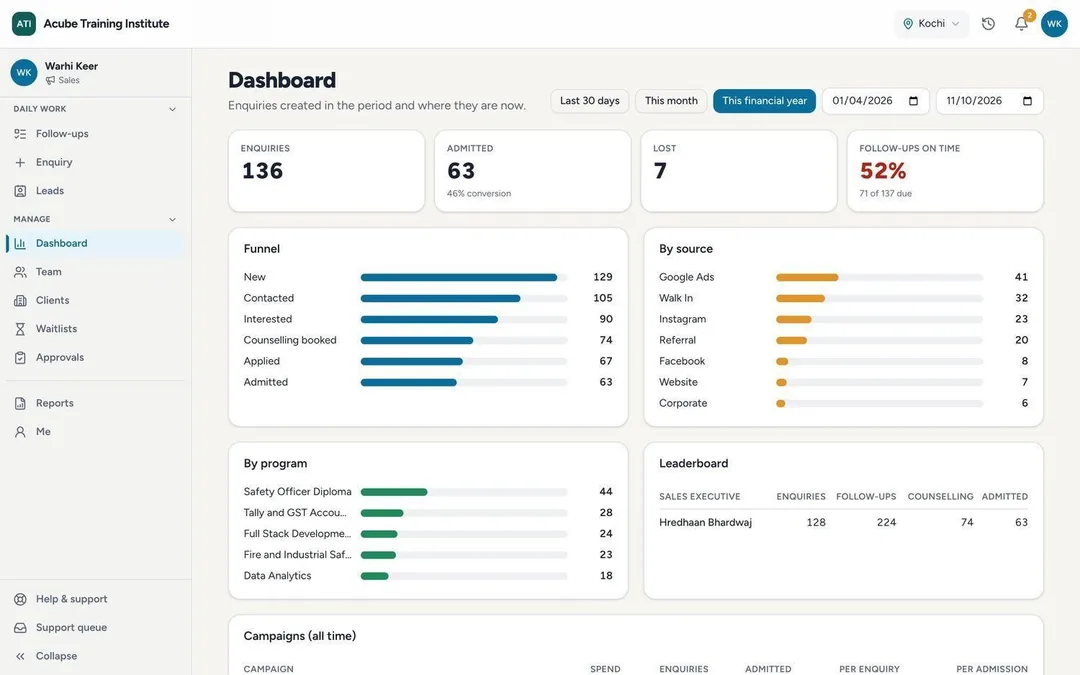The image size is (1080, 675).
Task: Collapse the sidebar
Action: (95, 656)
